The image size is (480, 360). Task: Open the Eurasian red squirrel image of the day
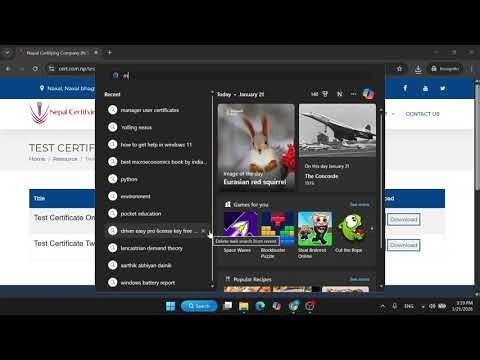256,147
